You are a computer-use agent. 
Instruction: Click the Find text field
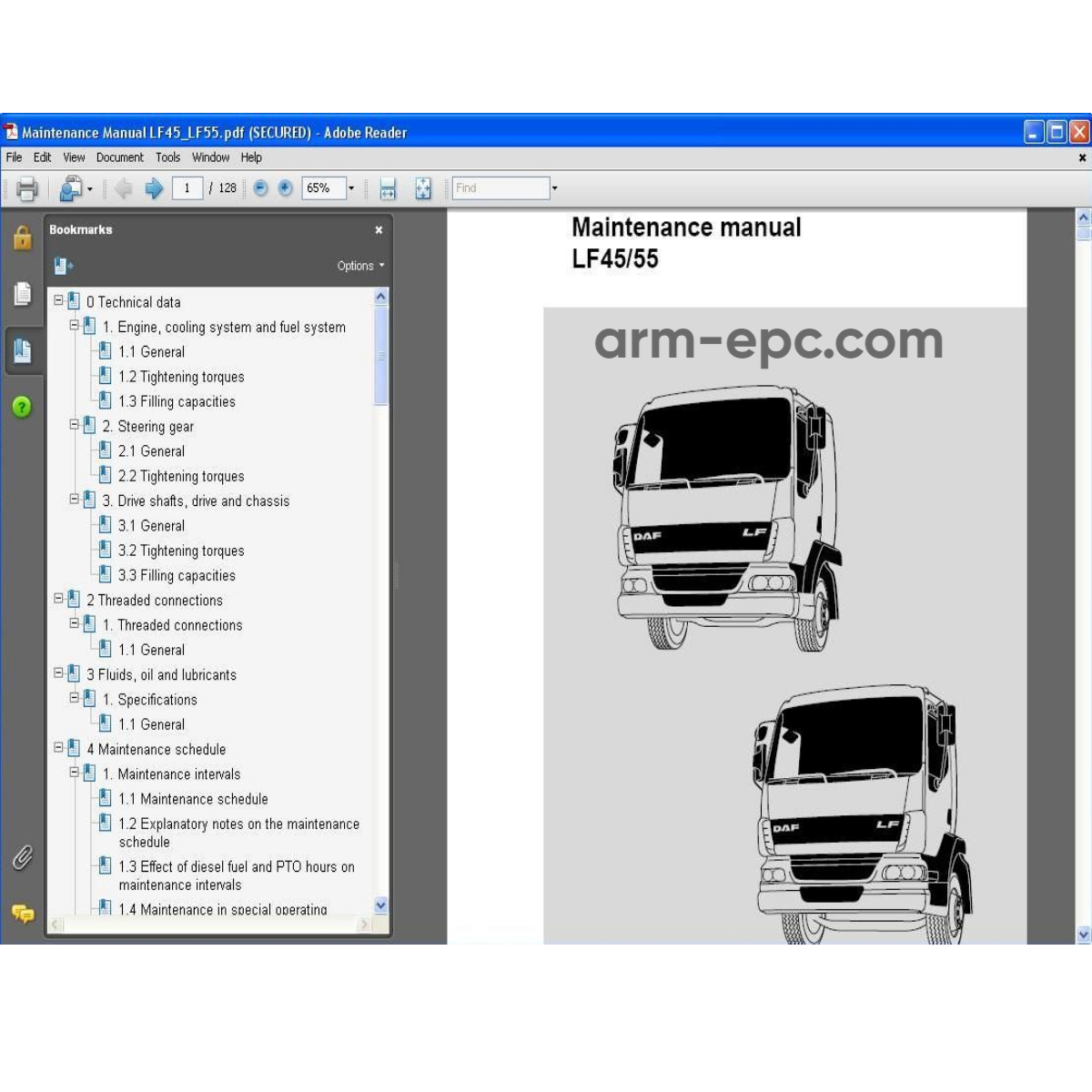point(500,188)
